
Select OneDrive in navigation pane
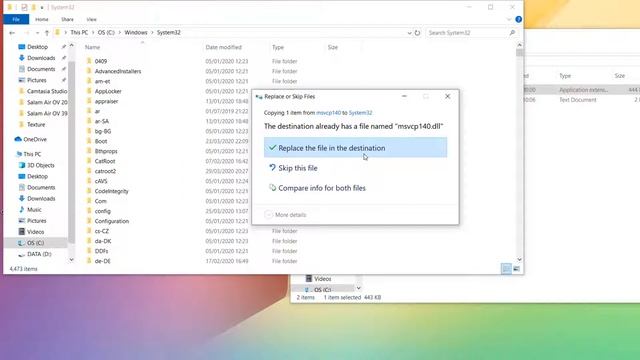[35, 139]
